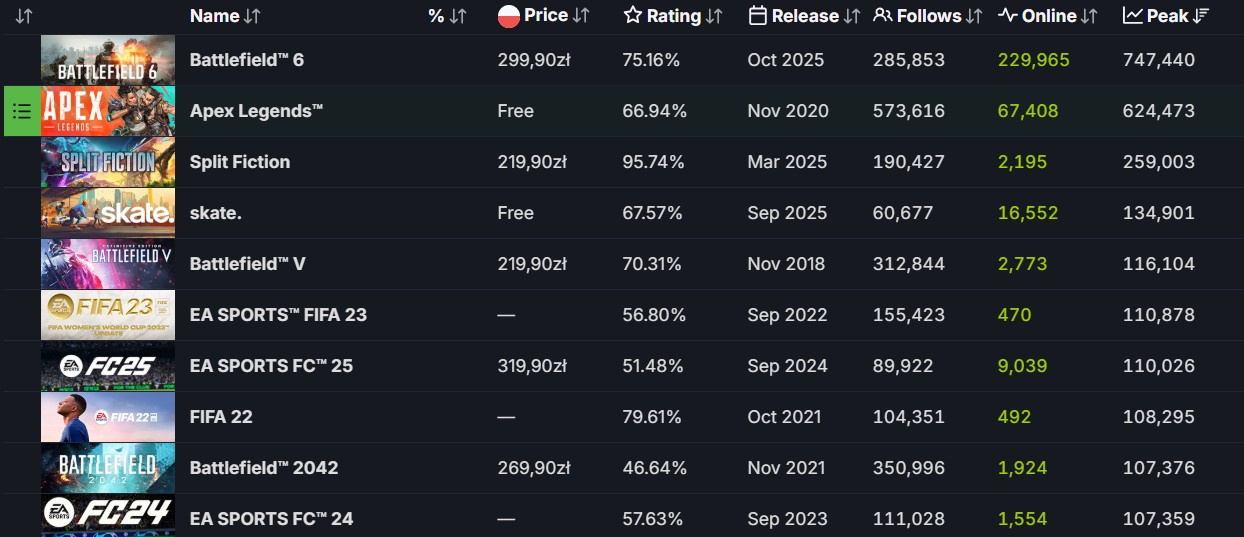Click the star icon in Rating header
Image resolution: width=1244 pixels, height=537 pixels.
632,16
